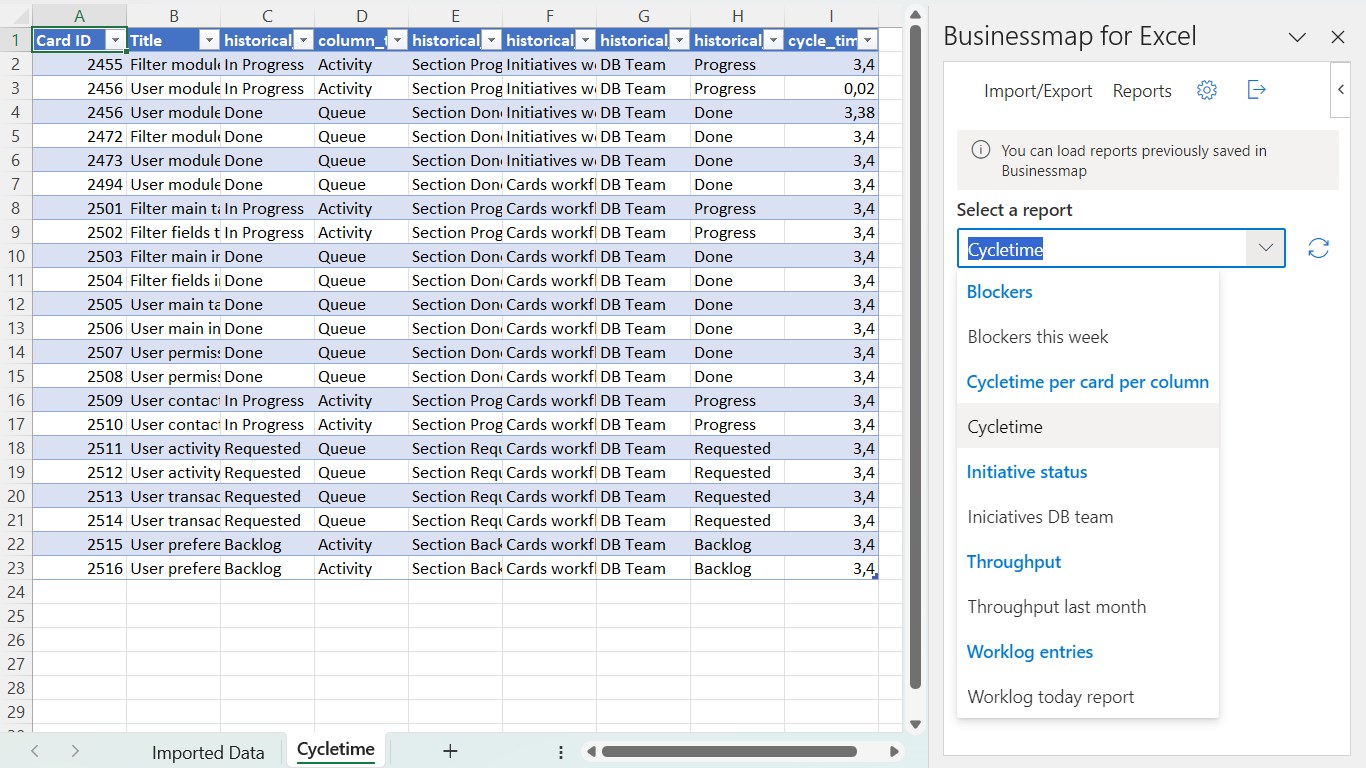Click the info icon in the reports notice
Screen dimensions: 1366x768
(982, 150)
